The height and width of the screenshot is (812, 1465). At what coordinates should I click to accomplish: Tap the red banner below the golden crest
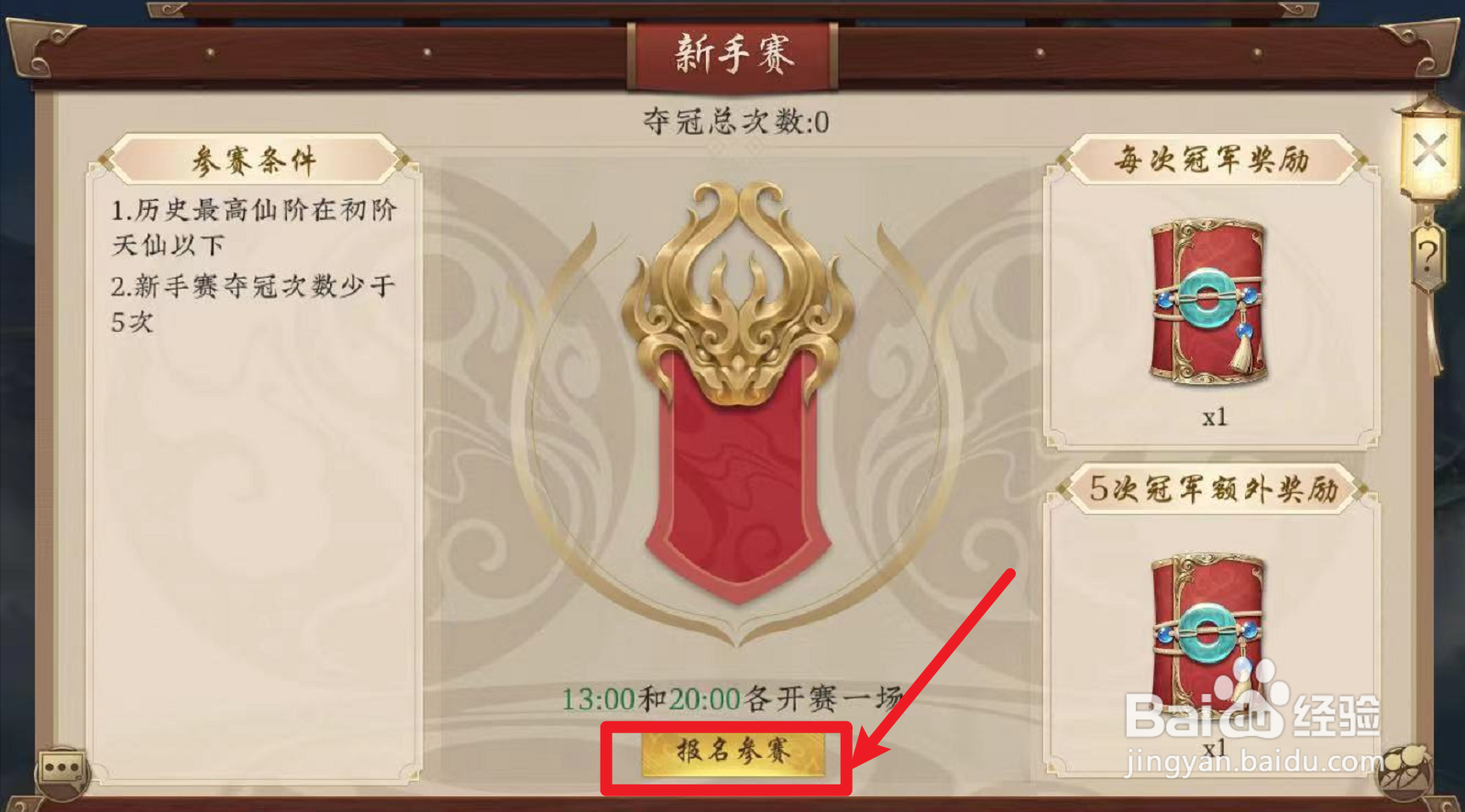click(737, 477)
